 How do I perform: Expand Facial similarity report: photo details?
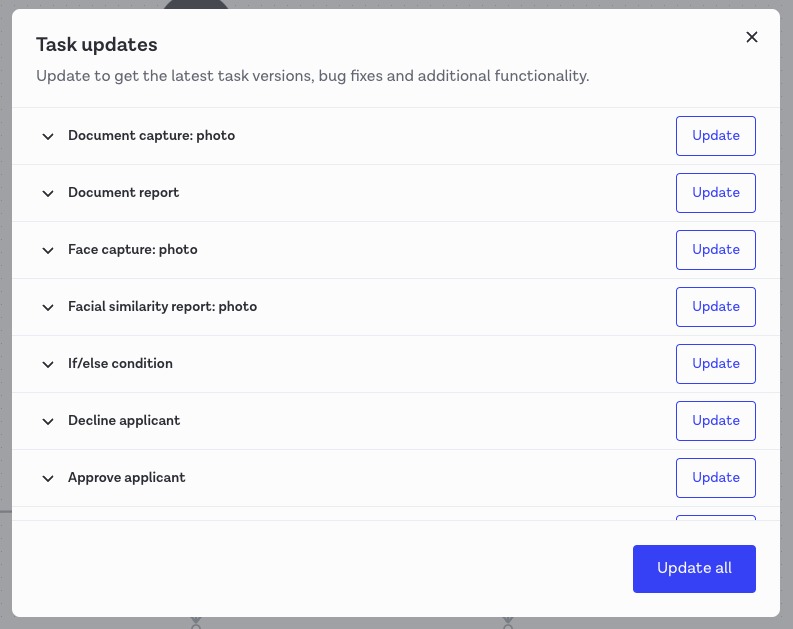[47, 307]
